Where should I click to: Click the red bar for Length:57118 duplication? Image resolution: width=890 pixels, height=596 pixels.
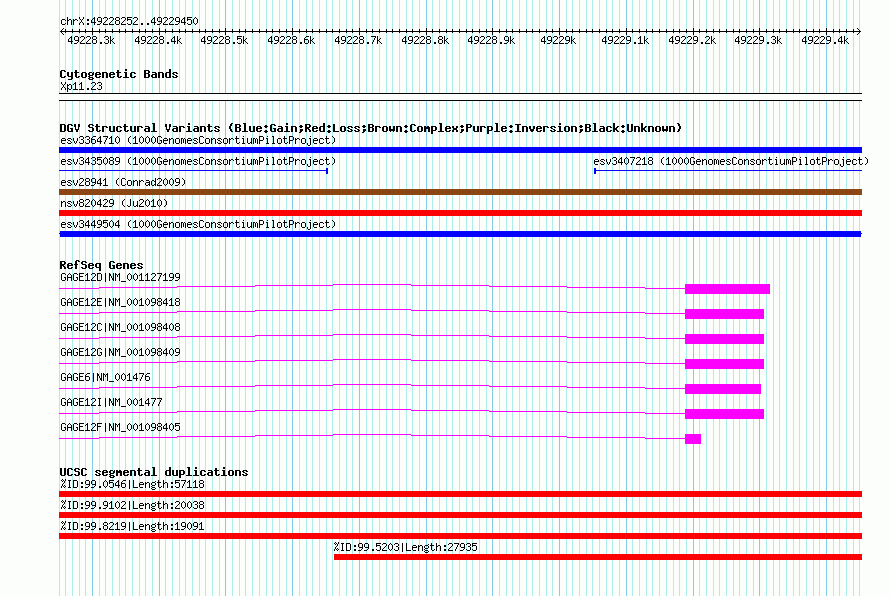coord(460,494)
